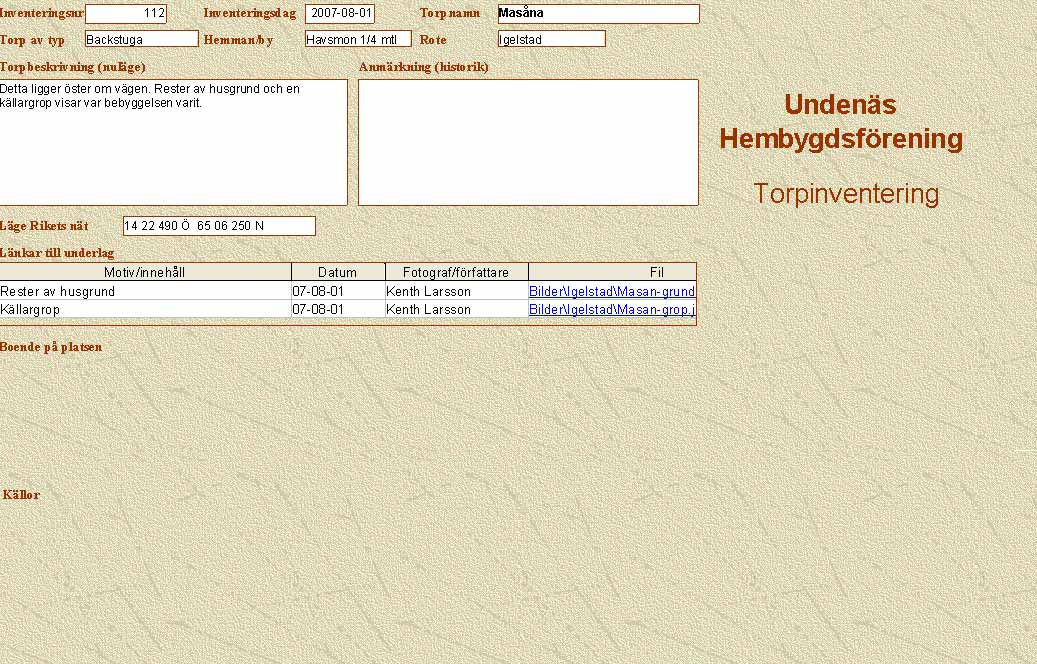Click the date cell in Källargrop row
This screenshot has width=1037, height=664.
coord(318,310)
